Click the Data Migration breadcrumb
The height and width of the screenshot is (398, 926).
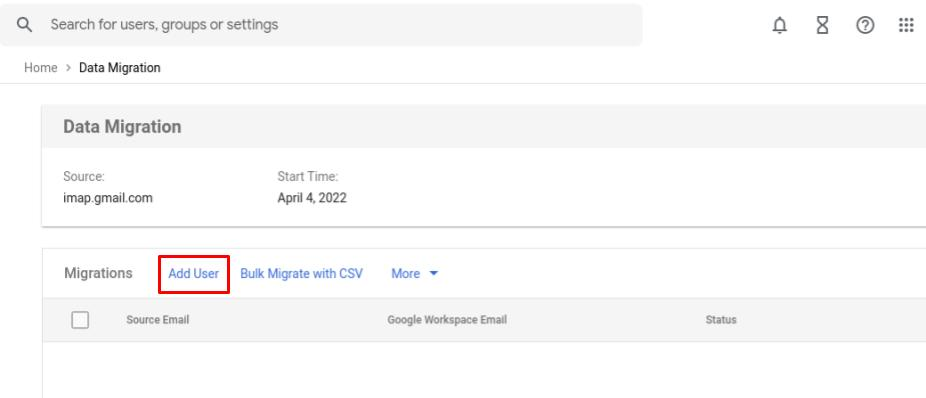pos(120,68)
